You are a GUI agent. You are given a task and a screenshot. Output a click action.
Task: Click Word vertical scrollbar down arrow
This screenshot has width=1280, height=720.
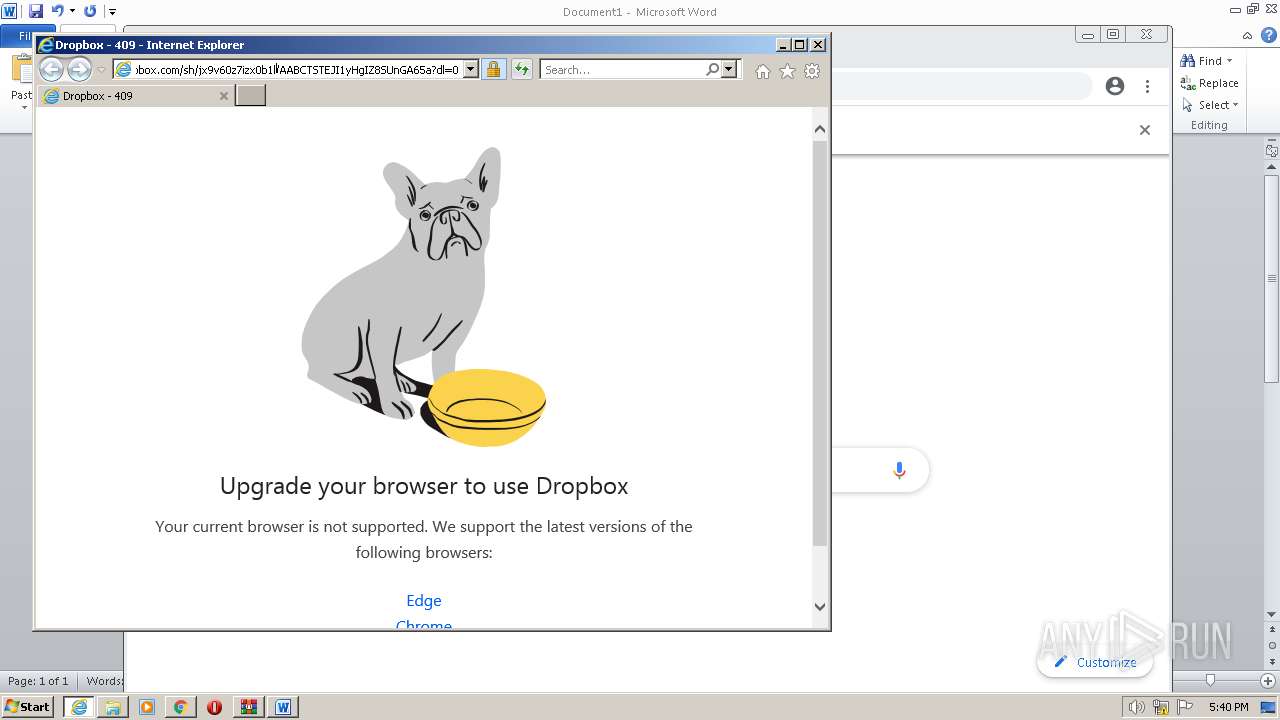(x=1272, y=614)
